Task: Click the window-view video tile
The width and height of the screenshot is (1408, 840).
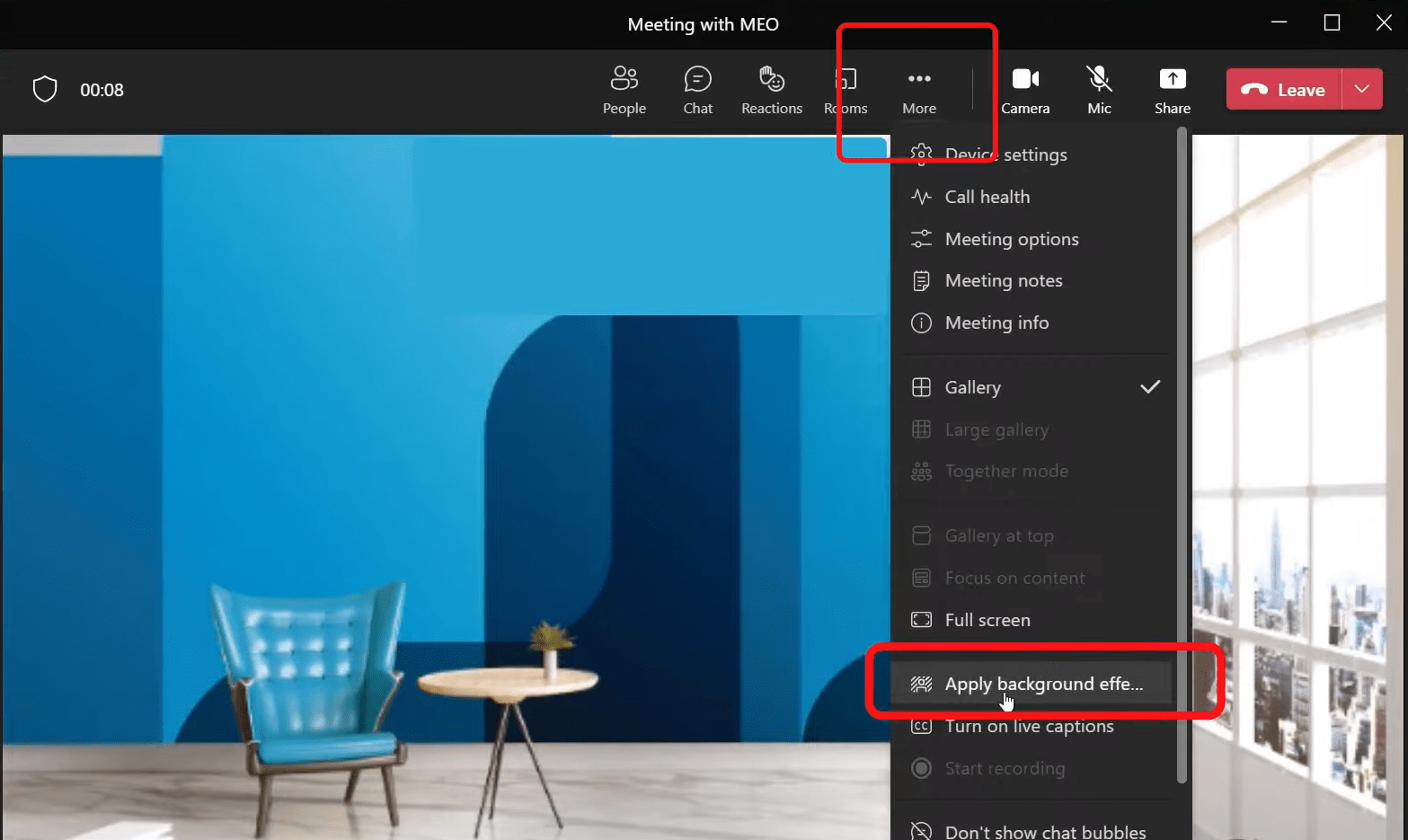Action: tap(1297, 487)
